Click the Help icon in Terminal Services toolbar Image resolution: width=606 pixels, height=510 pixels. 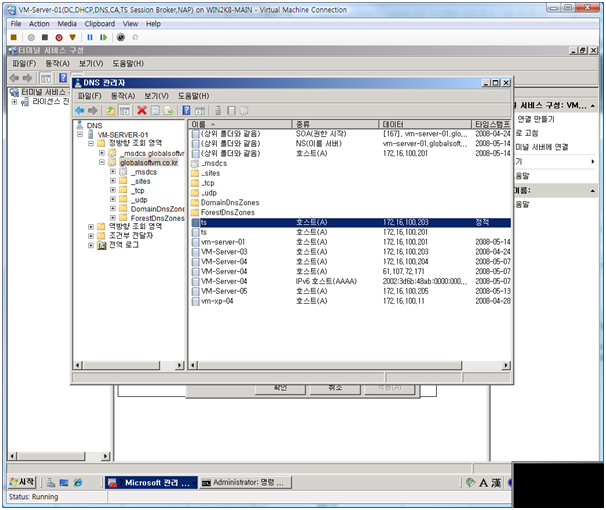[x=63, y=78]
